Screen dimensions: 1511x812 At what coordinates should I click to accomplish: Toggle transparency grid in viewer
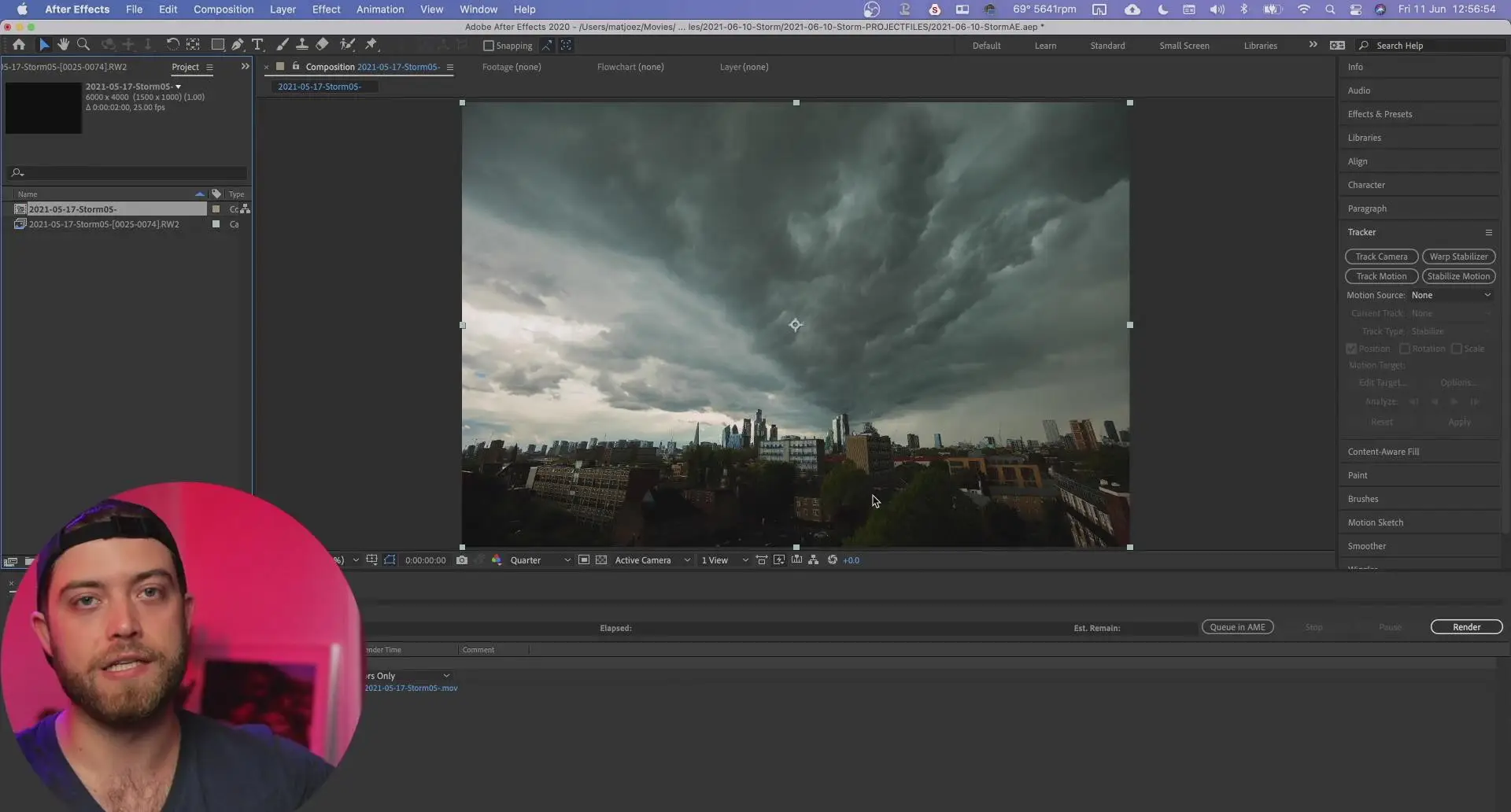coord(601,560)
